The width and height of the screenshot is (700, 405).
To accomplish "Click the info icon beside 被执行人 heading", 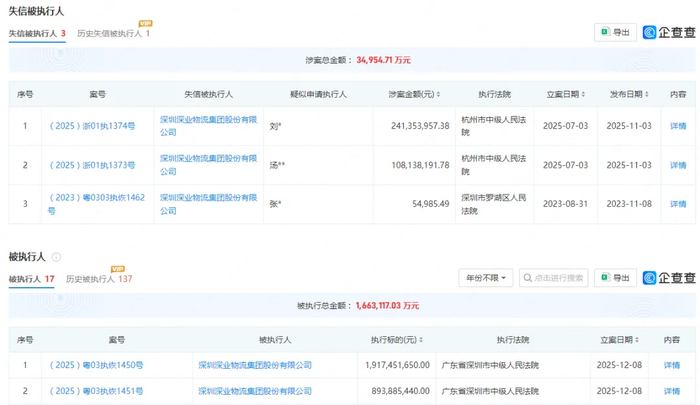I will click(x=56, y=258).
